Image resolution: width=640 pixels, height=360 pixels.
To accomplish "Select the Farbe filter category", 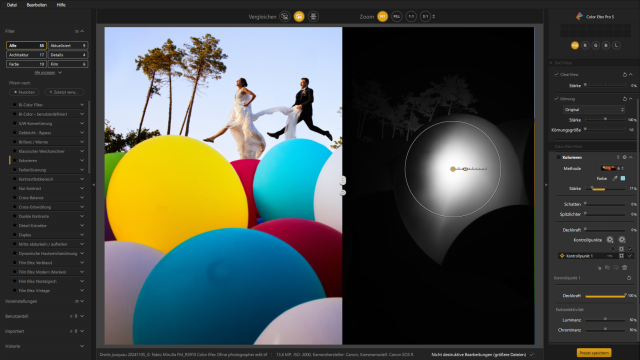I will [x=26, y=64].
